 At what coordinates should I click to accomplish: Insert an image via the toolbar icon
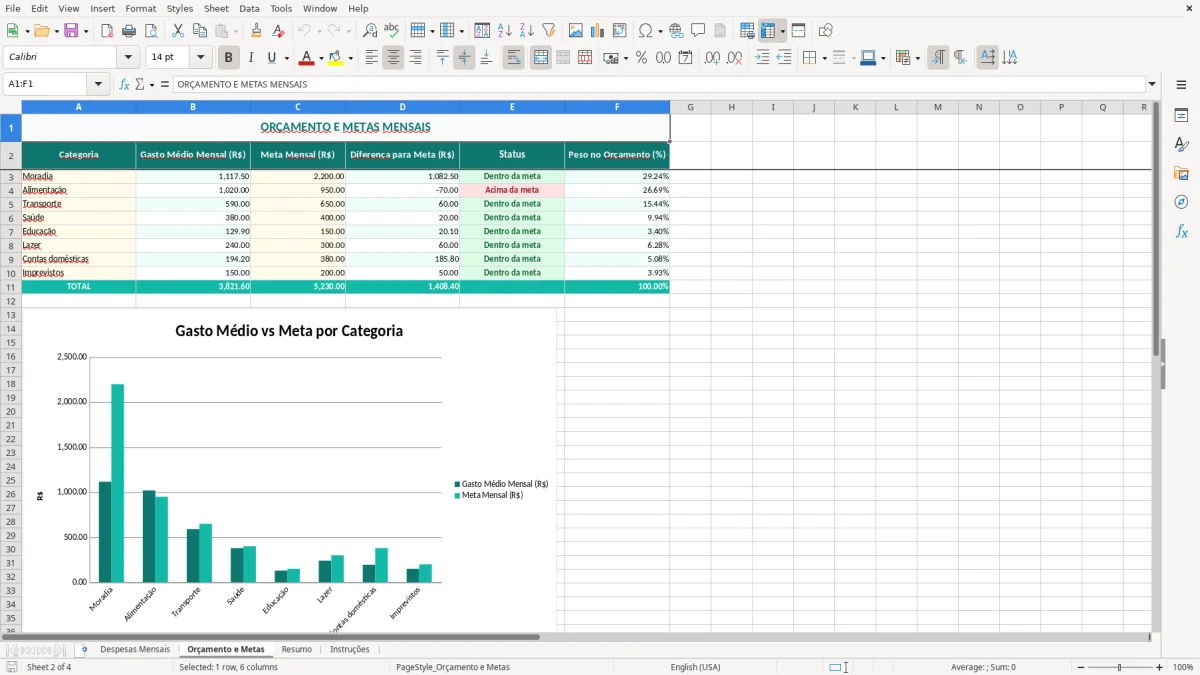point(576,31)
